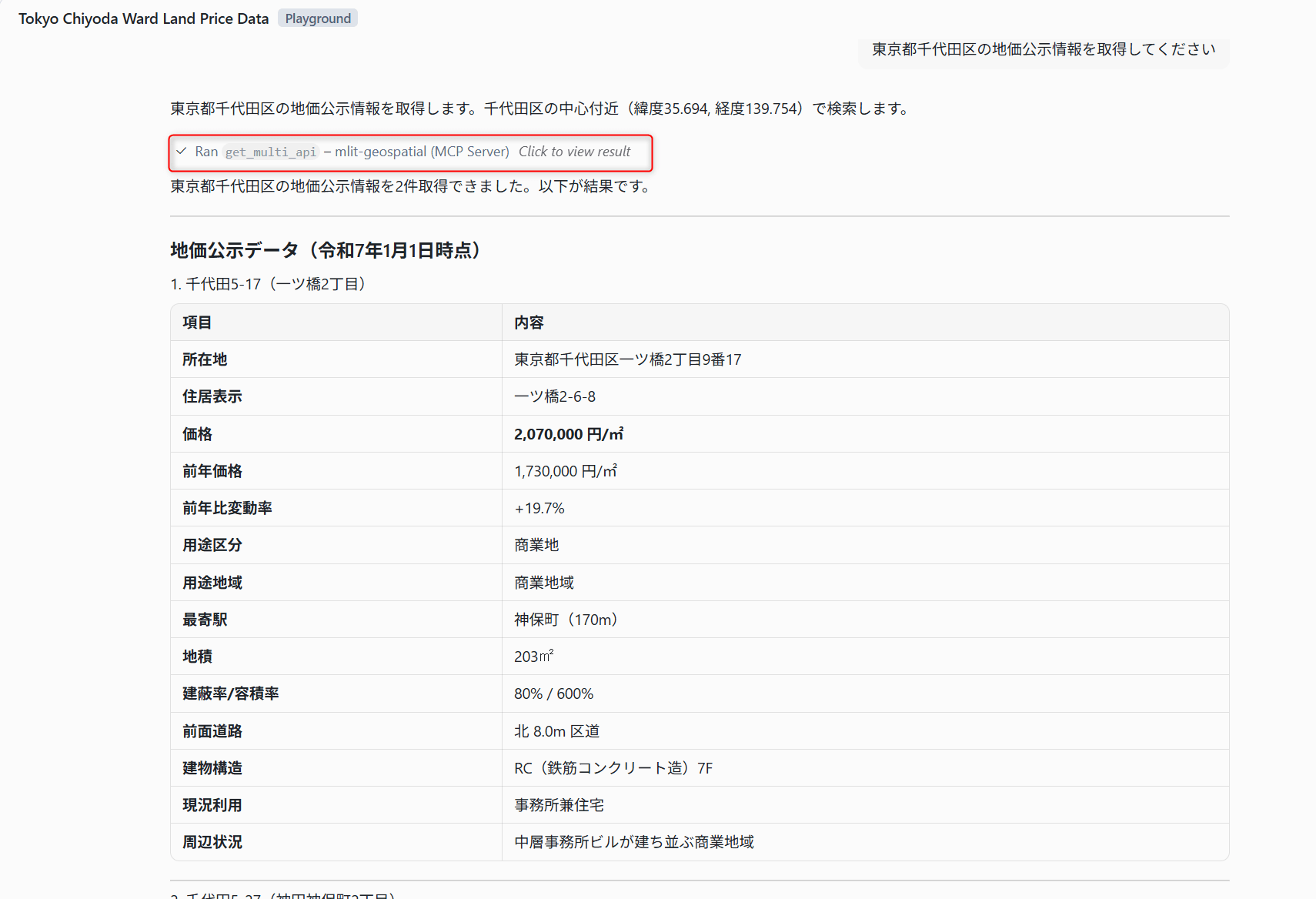This screenshot has width=1316, height=899.
Task: Click the value 商業地域 in 用途地域 row
Action: pos(544,583)
